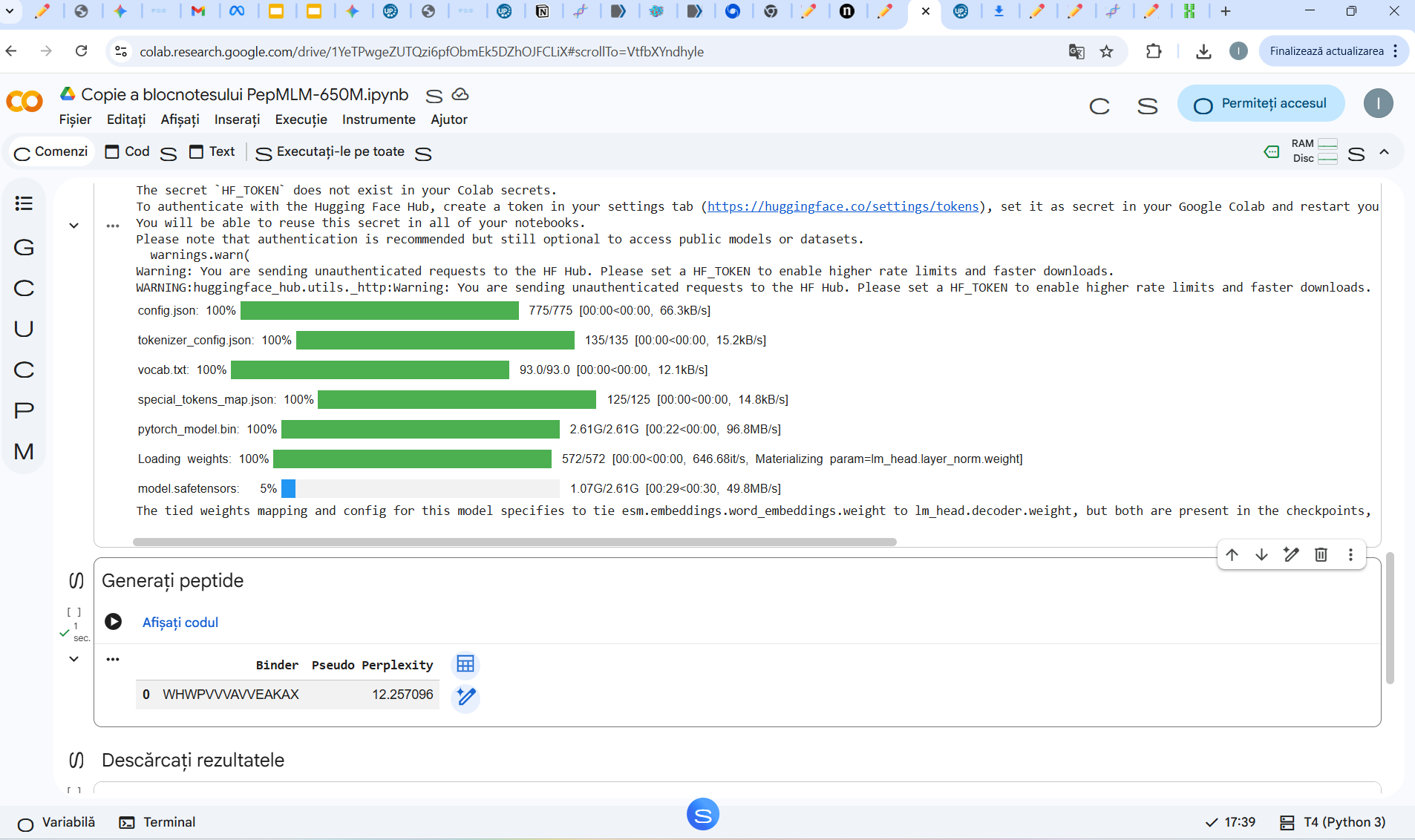Add a Text cell
Viewport: 1415px width, 840px height.
point(212,151)
